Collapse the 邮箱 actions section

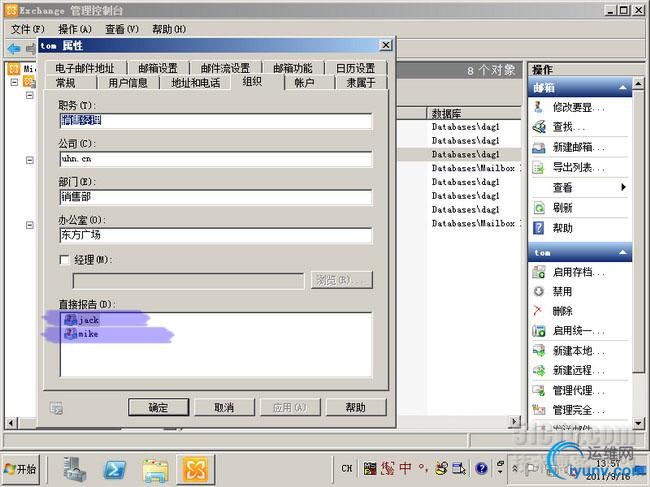click(623, 87)
